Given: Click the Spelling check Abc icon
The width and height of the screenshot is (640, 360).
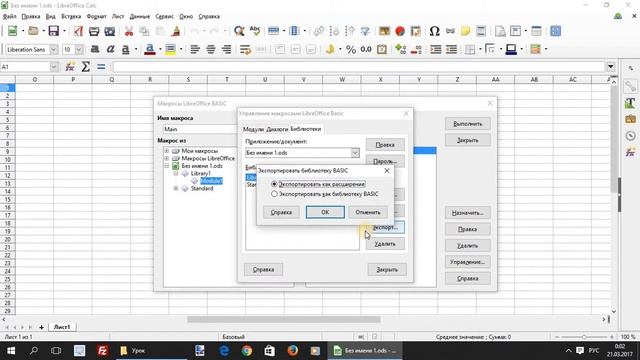Looking at the screenshot, I should tap(255, 31).
